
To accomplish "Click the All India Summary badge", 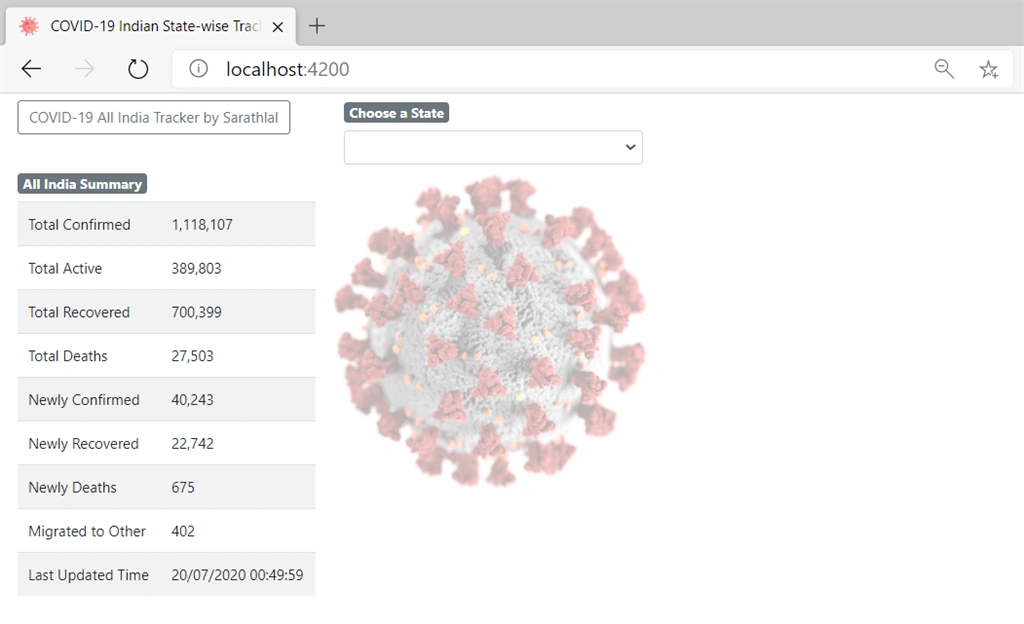I will (82, 184).
